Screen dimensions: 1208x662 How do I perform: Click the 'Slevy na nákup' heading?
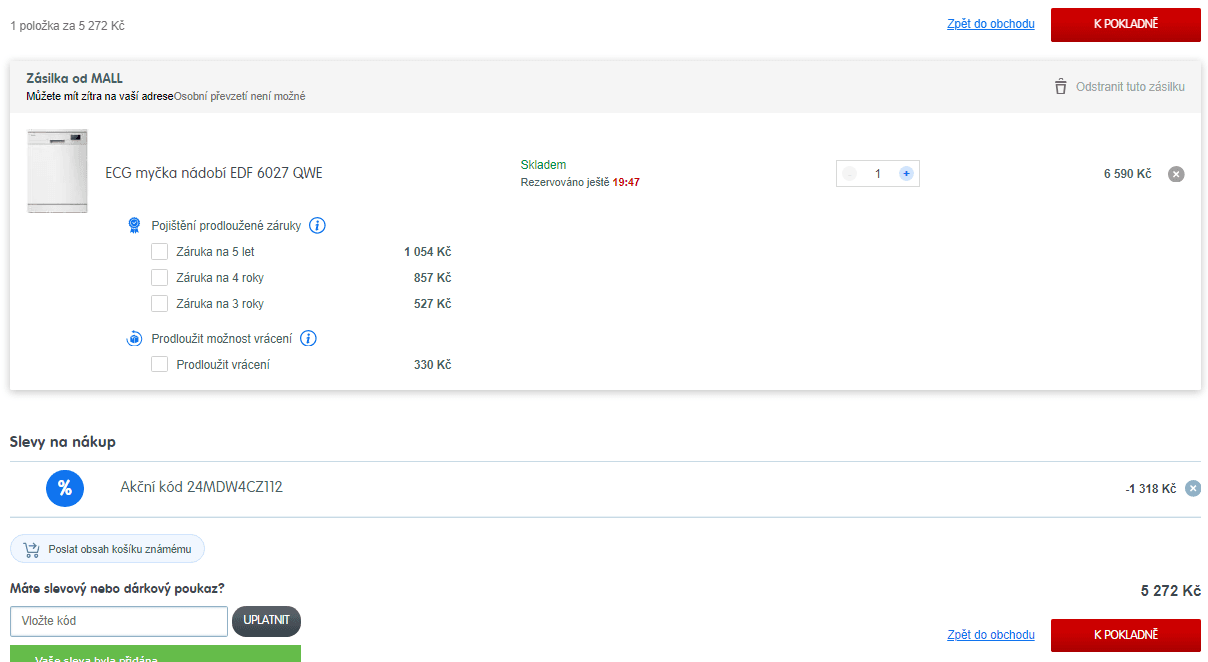point(63,442)
